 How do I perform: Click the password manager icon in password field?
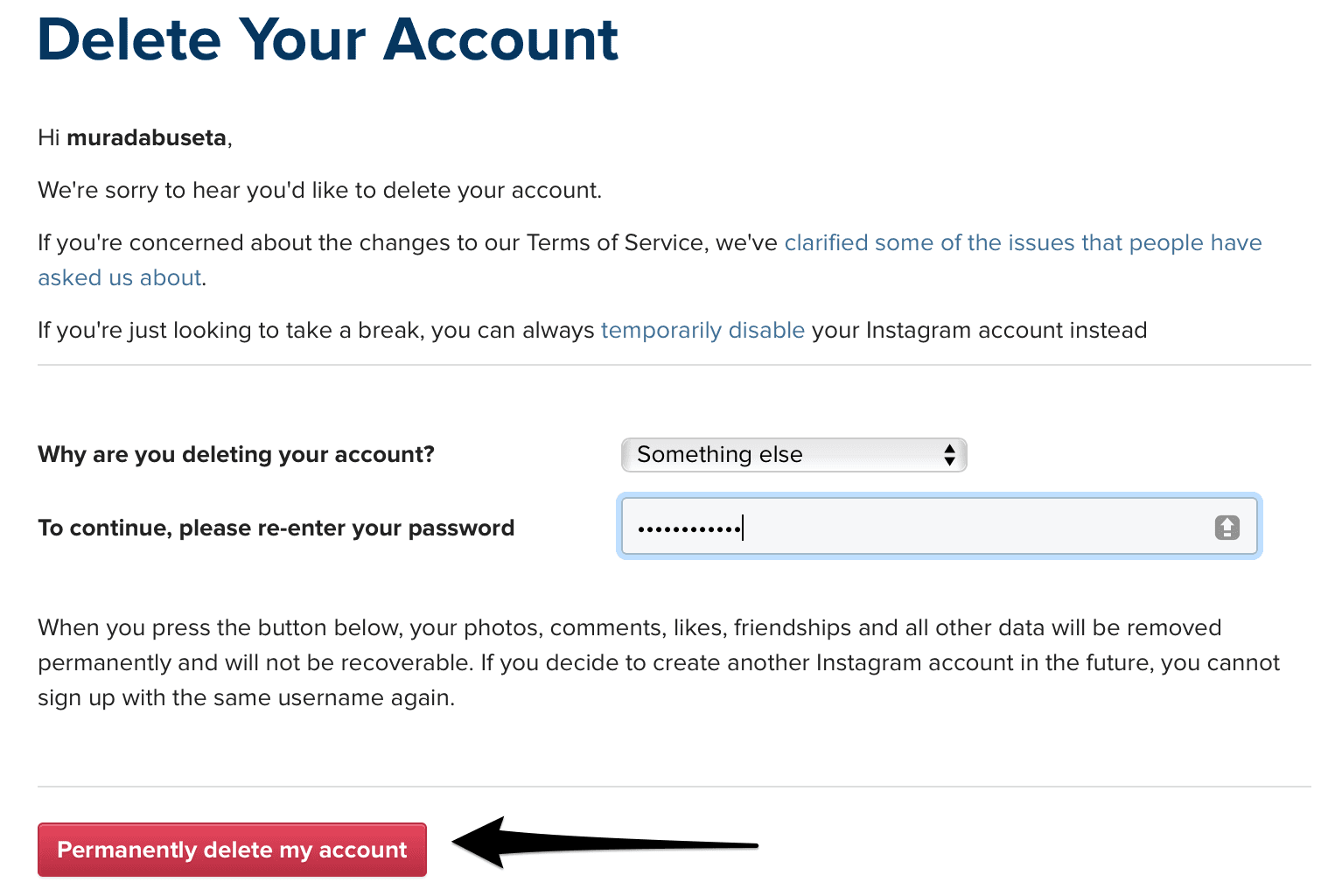tap(1227, 528)
